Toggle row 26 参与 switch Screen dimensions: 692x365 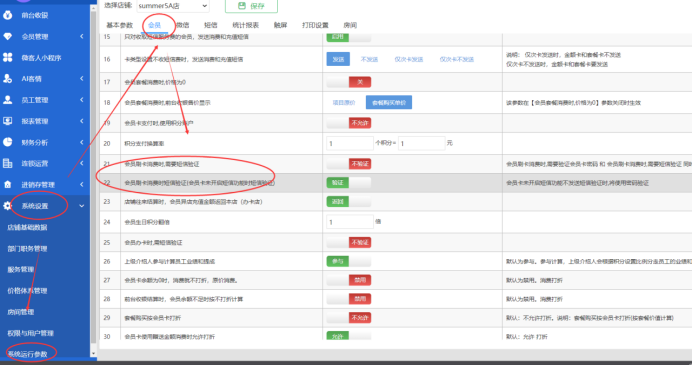point(349,261)
